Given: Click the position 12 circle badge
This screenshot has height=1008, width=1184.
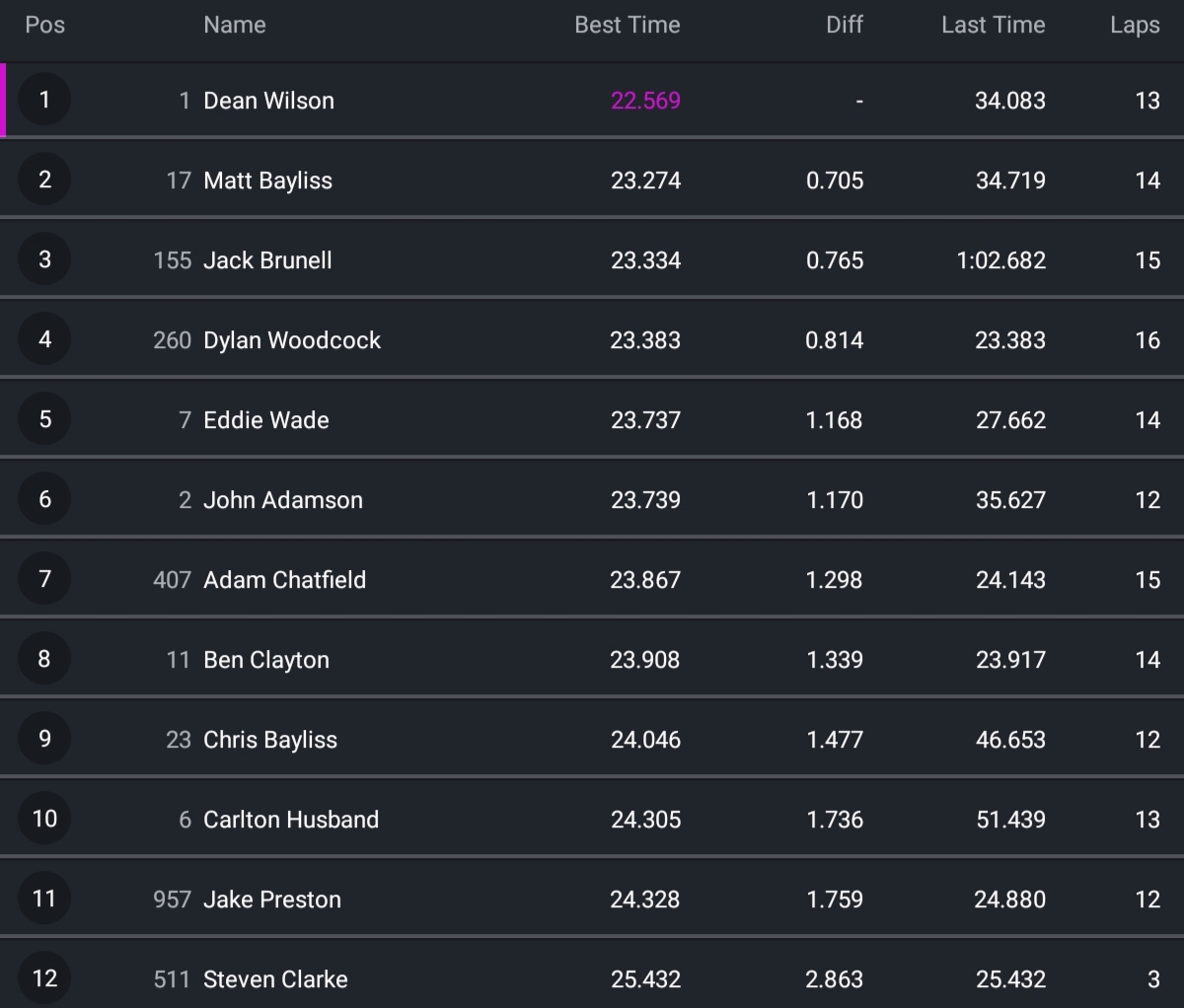Looking at the screenshot, I should tap(44, 978).
